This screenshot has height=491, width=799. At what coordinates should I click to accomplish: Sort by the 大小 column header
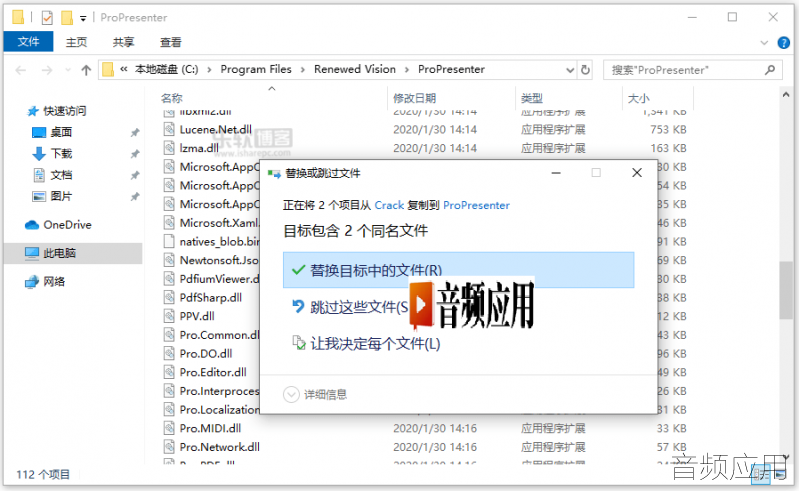click(638, 98)
